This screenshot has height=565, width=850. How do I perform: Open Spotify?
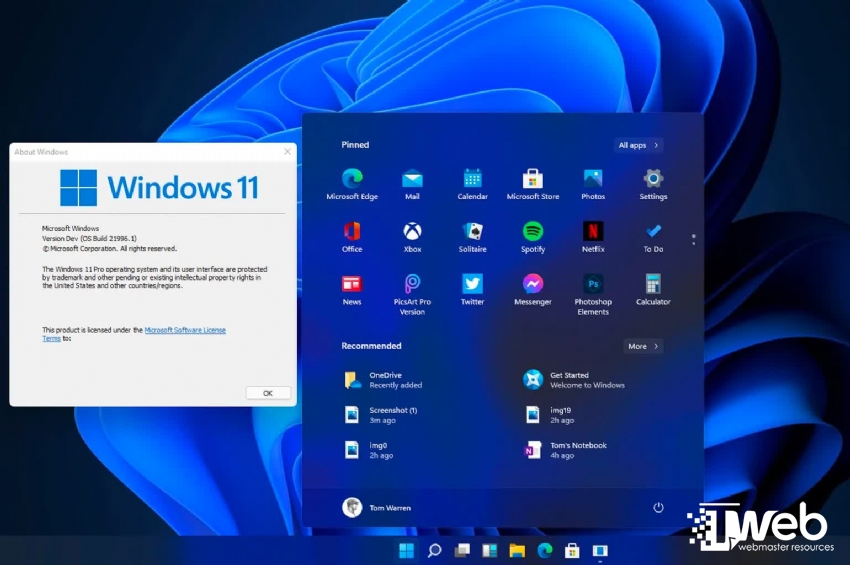pos(532,237)
